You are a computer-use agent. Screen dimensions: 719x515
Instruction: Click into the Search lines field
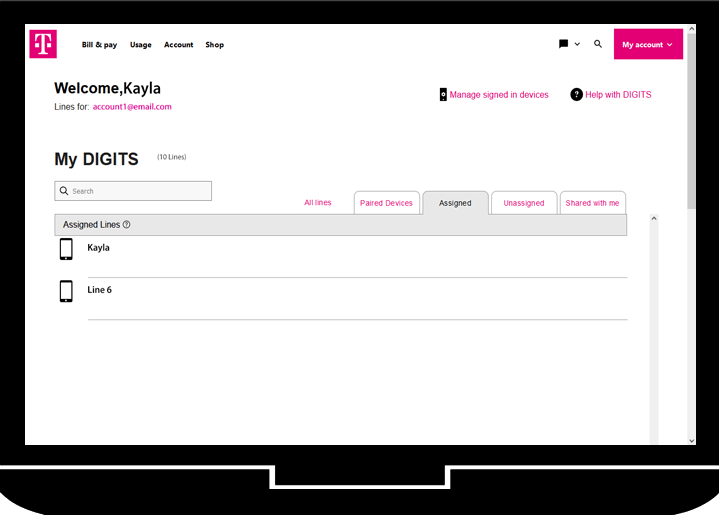point(133,191)
